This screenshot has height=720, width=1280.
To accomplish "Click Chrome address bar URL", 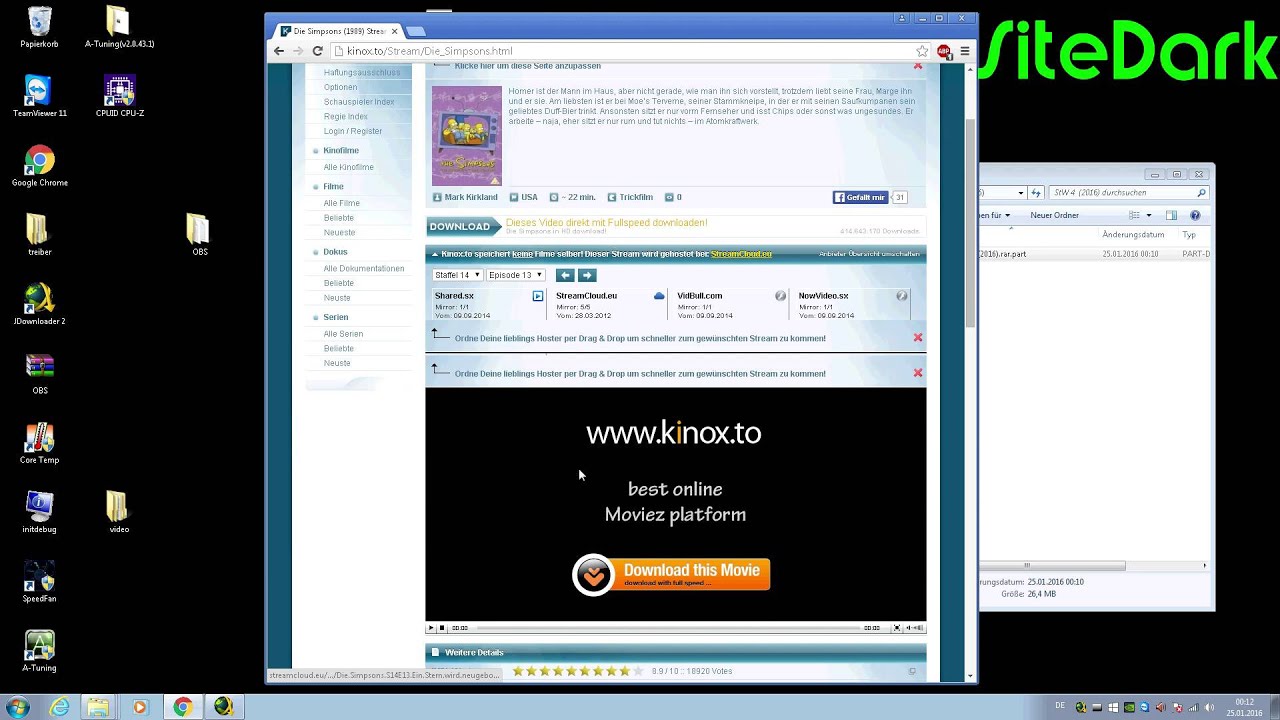I will click(430, 51).
